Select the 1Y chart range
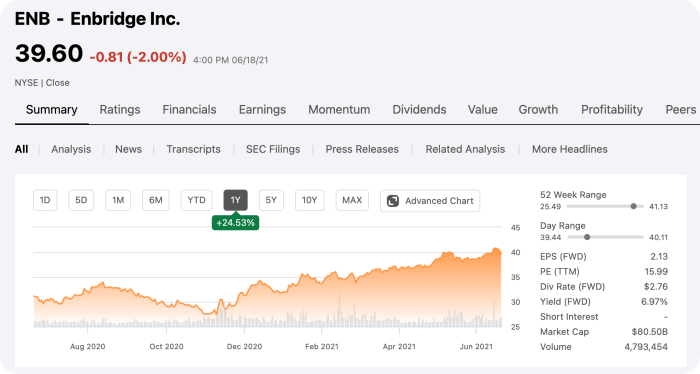Screen dimensions: 700x374 235,200
